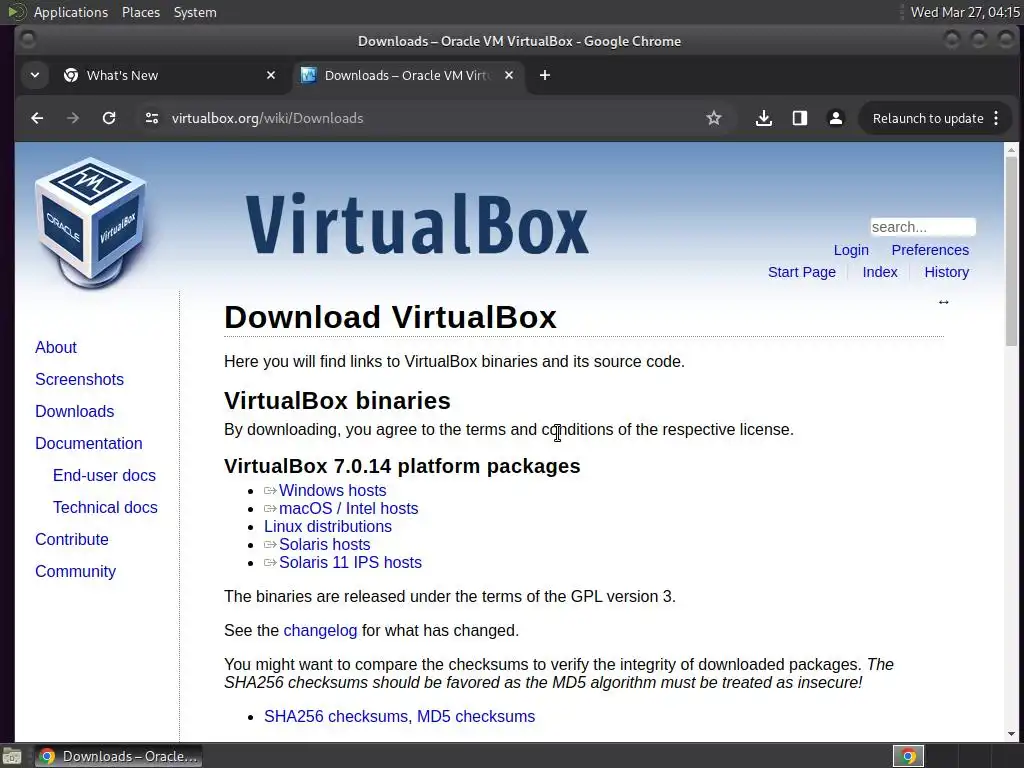
Task: Click the MATE logo icon in top panel
Action: coord(16,12)
